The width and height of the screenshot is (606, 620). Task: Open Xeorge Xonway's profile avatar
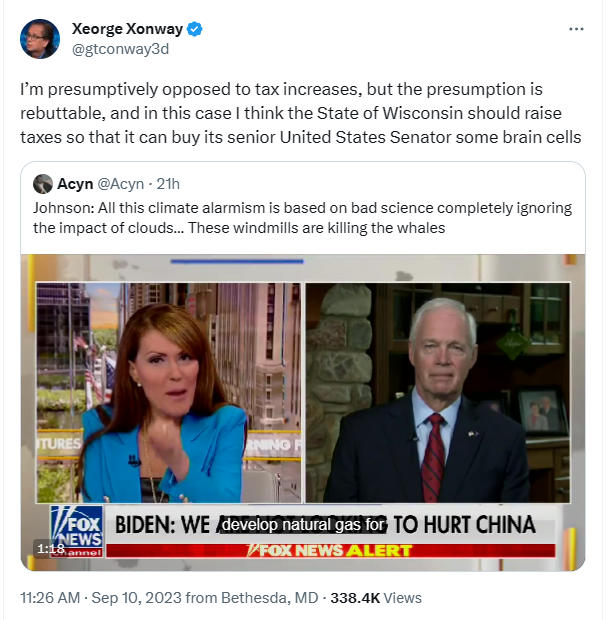tap(40, 39)
